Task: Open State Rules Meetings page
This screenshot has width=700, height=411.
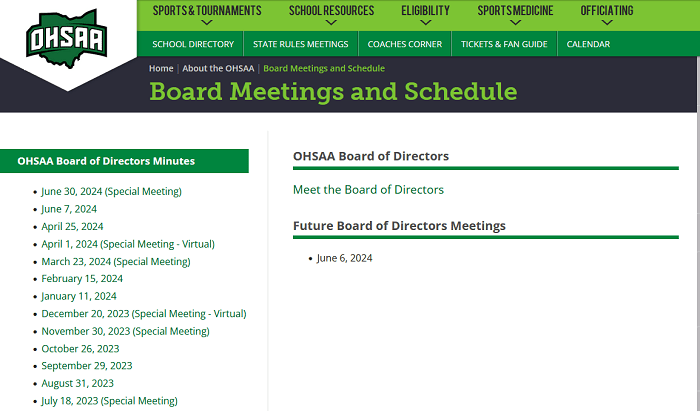Action: coord(300,44)
